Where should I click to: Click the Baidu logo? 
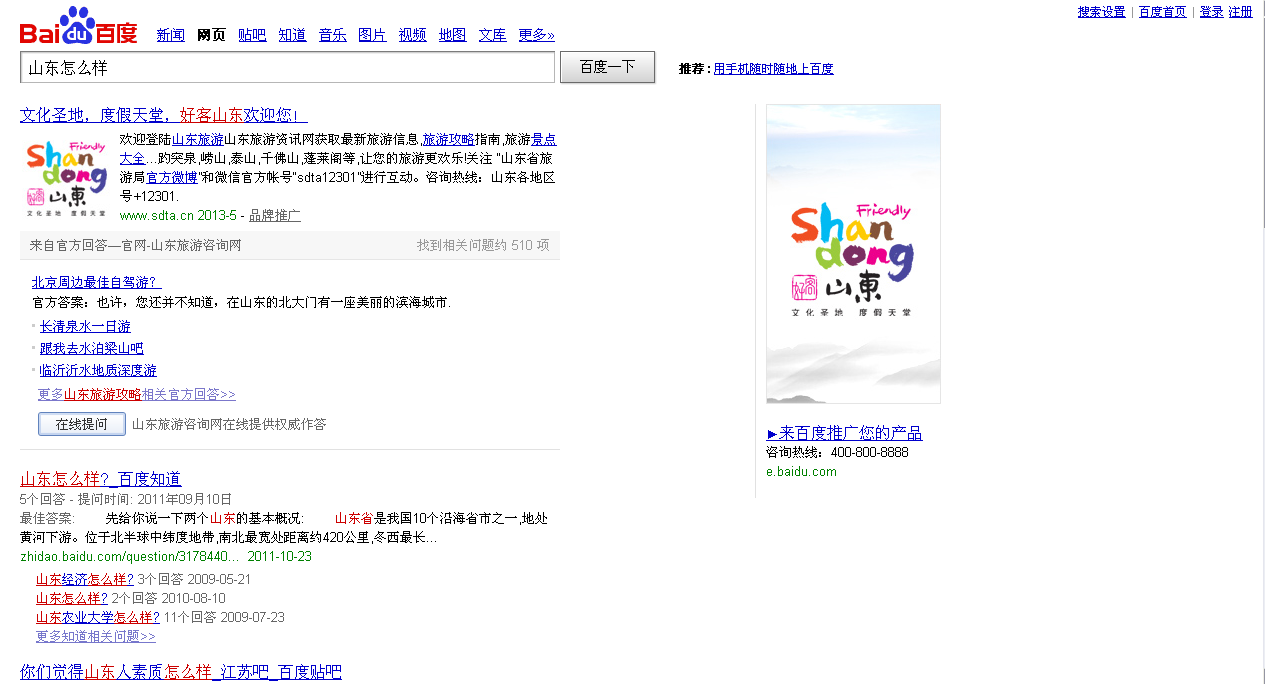point(78,27)
